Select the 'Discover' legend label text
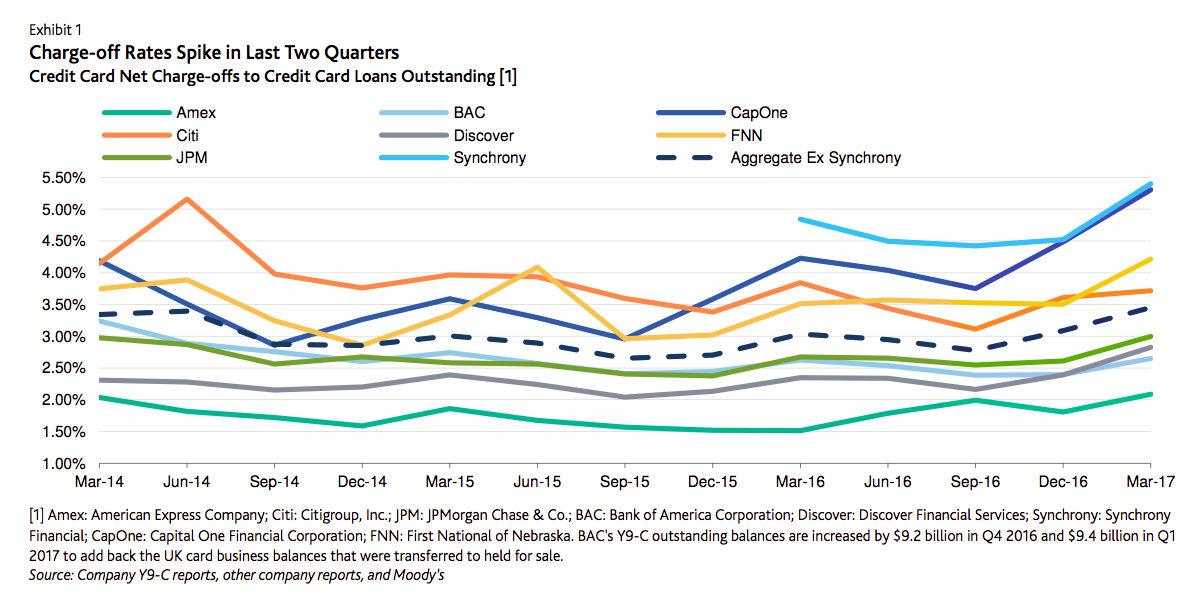 484,135
